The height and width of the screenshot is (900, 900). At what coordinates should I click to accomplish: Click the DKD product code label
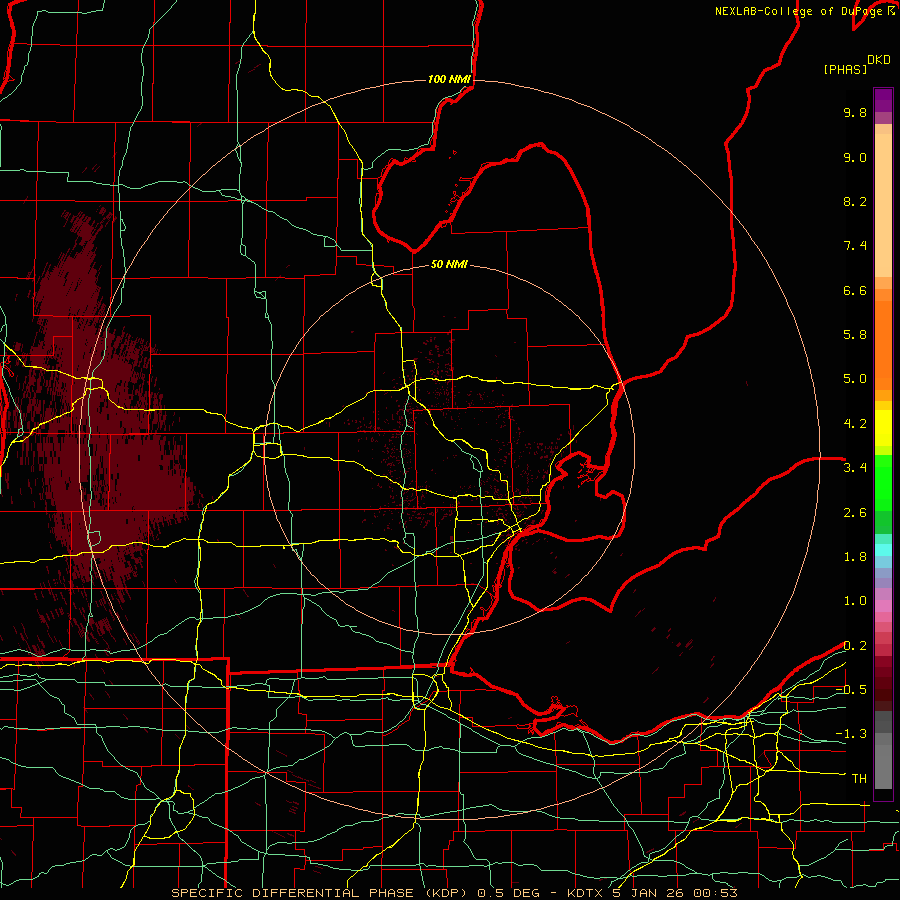click(x=879, y=60)
